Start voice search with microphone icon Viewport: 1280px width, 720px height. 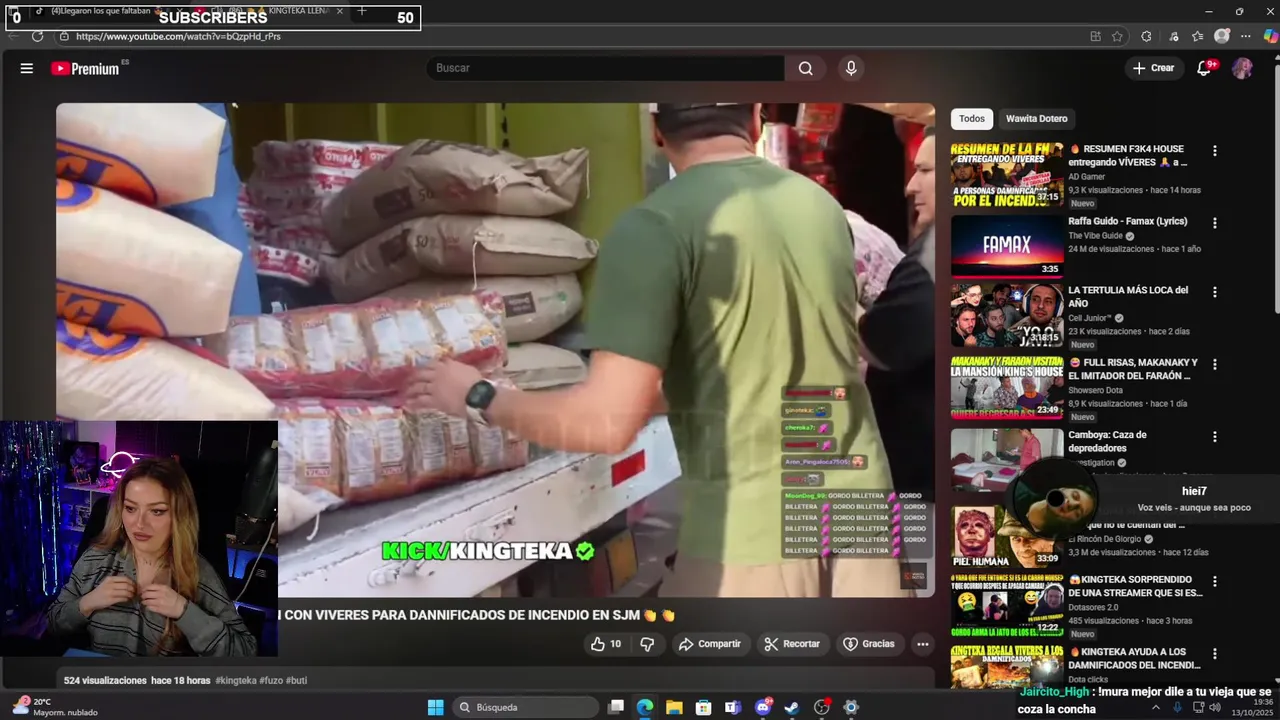coord(851,68)
